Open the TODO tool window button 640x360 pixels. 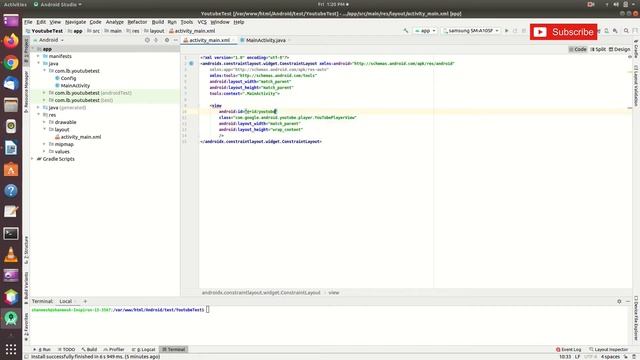[67, 349]
